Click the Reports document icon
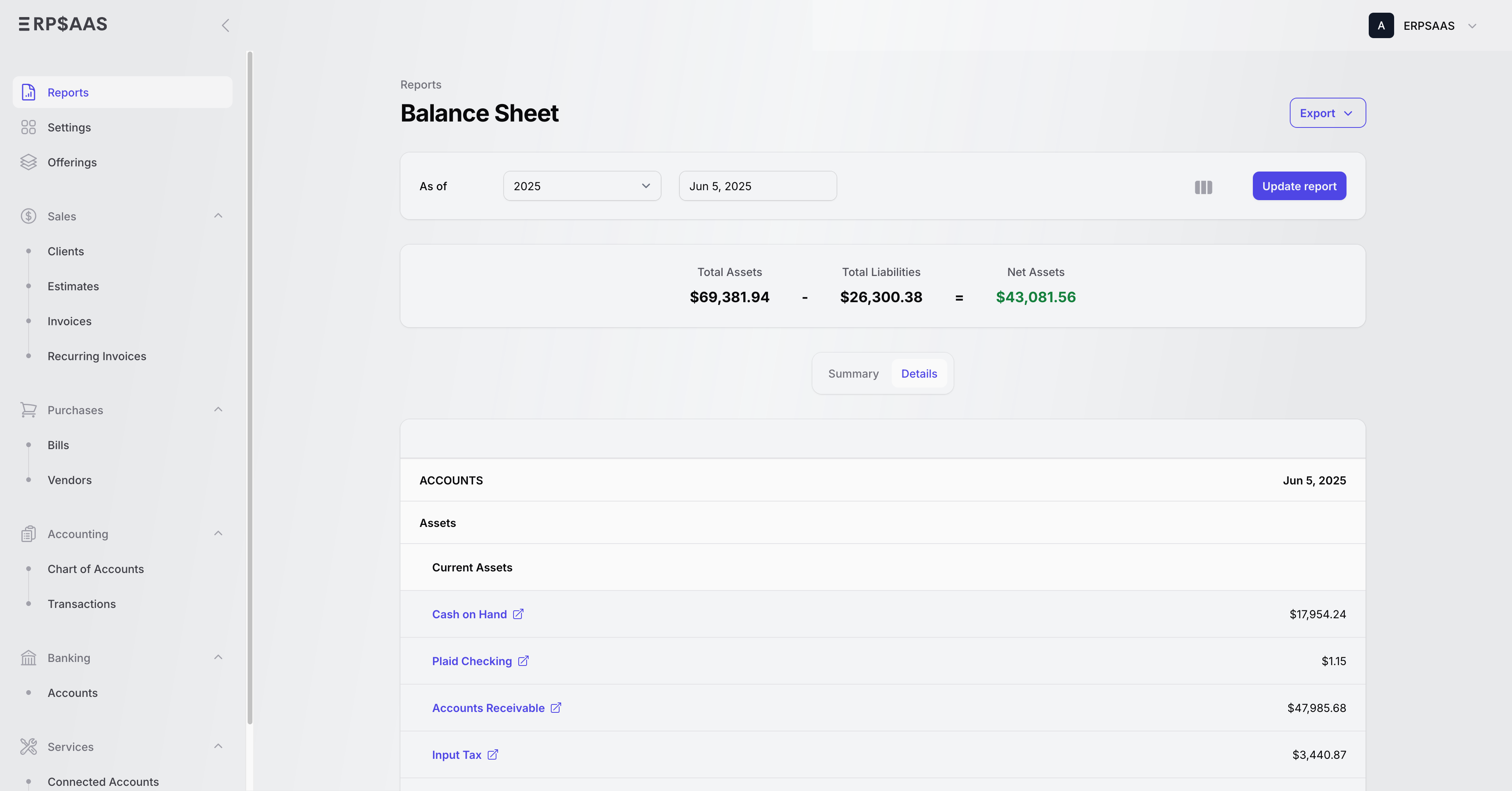This screenshot has width=1512, height=791. (x=28, y=92)
